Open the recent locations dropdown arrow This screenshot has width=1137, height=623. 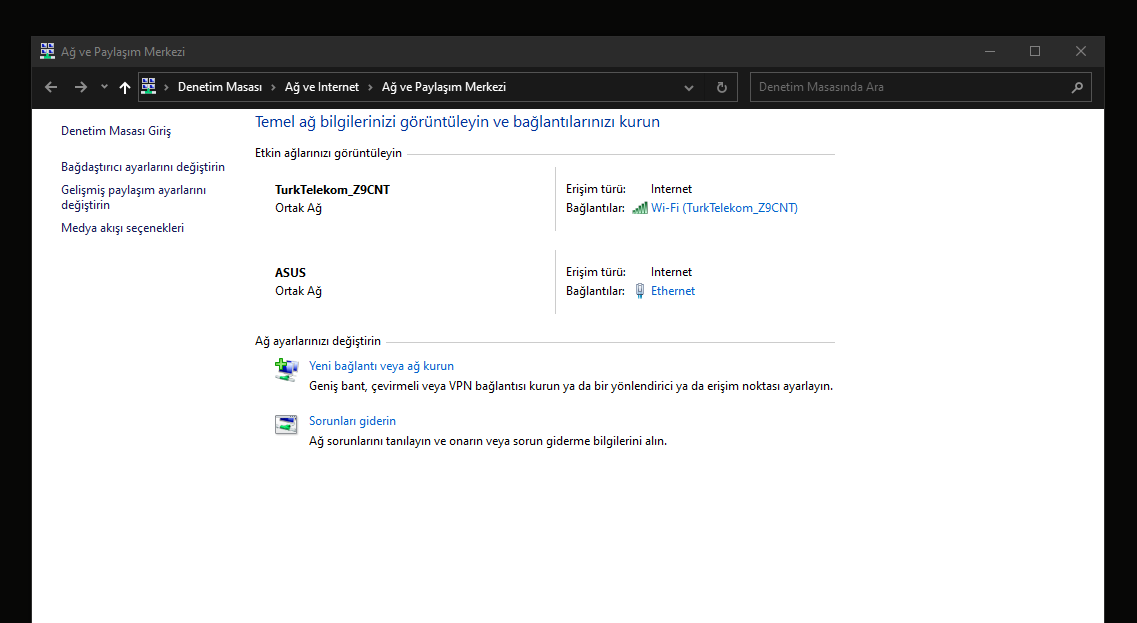pyautogui.click(x=104, y=87)
